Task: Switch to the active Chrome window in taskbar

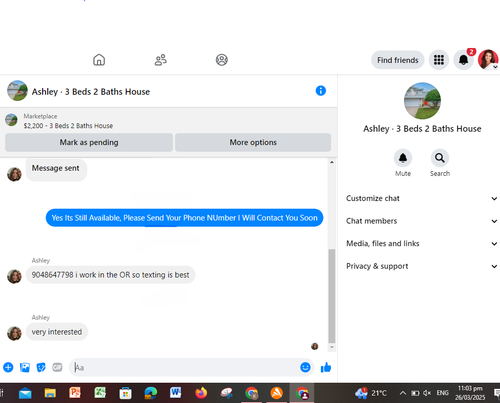Action: 302,393
